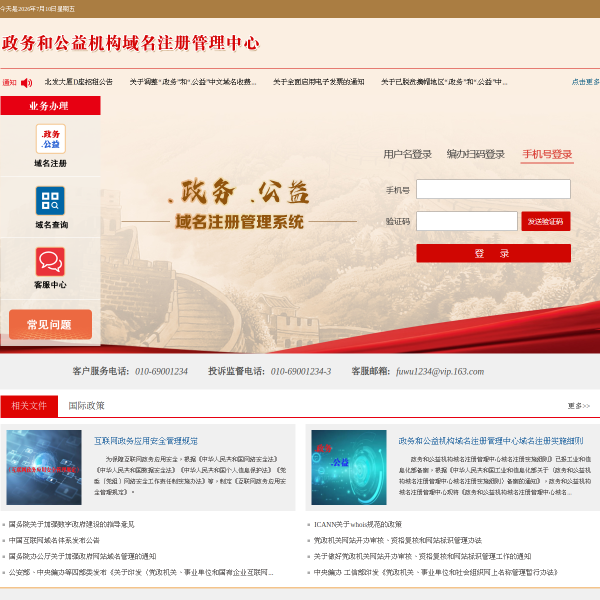Click the notification speaker icon
The width and height of the screenshot is (600, 600).
26,82
